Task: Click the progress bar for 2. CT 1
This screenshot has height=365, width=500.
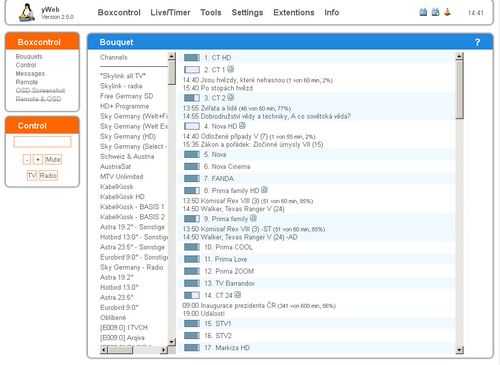Action: (x=192, y=70)
